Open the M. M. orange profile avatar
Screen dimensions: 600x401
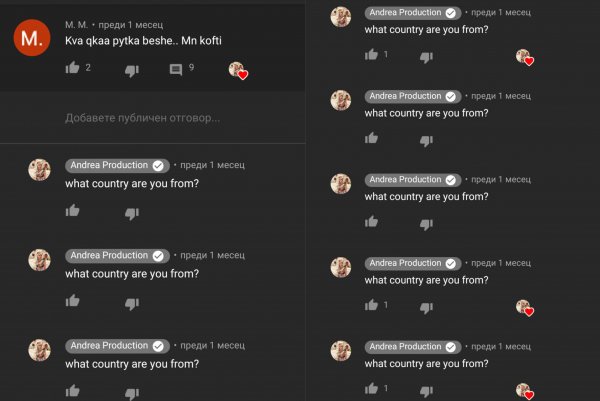click(32, 38)
